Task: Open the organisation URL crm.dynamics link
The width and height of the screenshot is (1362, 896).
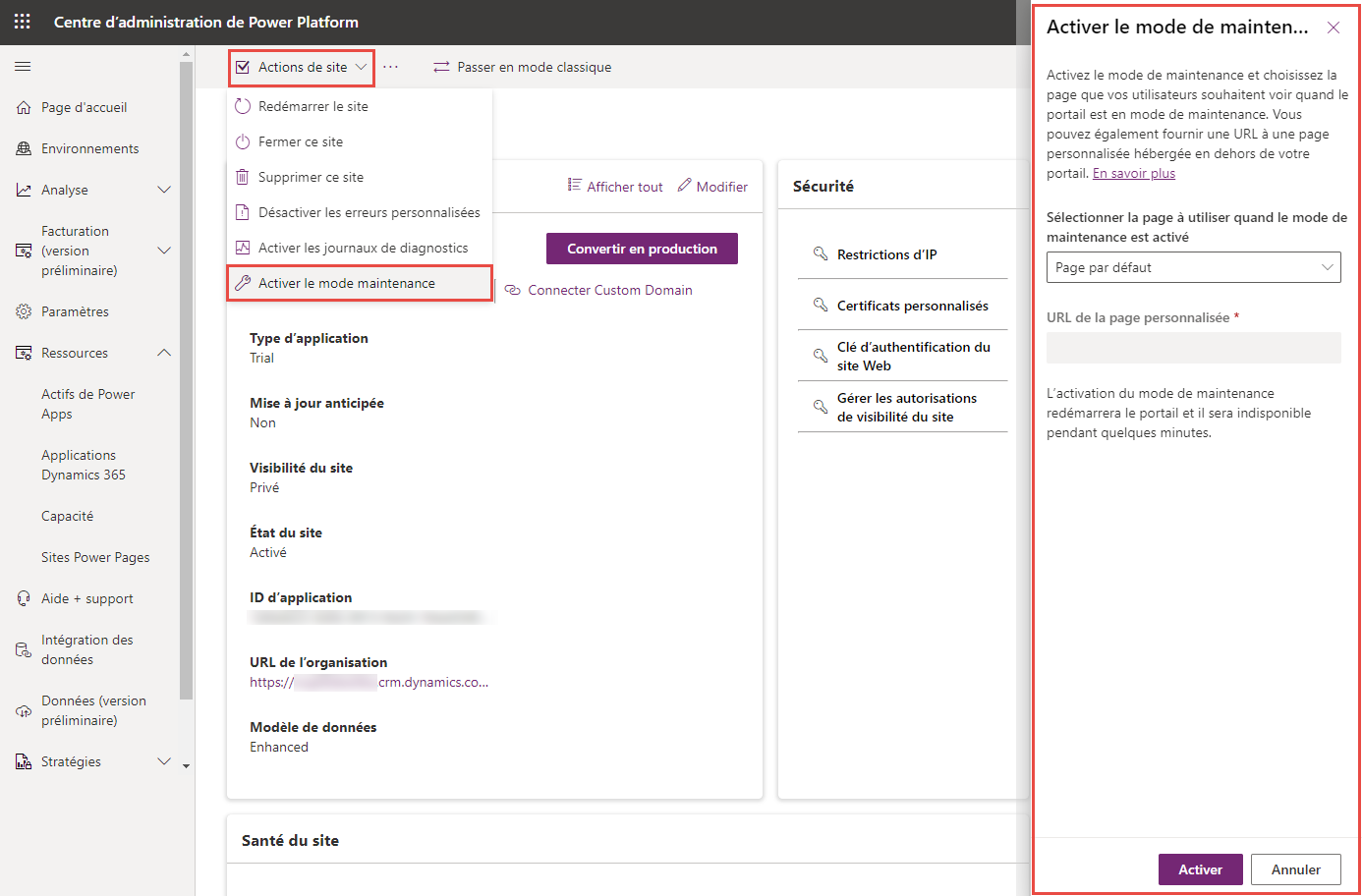Action: pos(369,682)
